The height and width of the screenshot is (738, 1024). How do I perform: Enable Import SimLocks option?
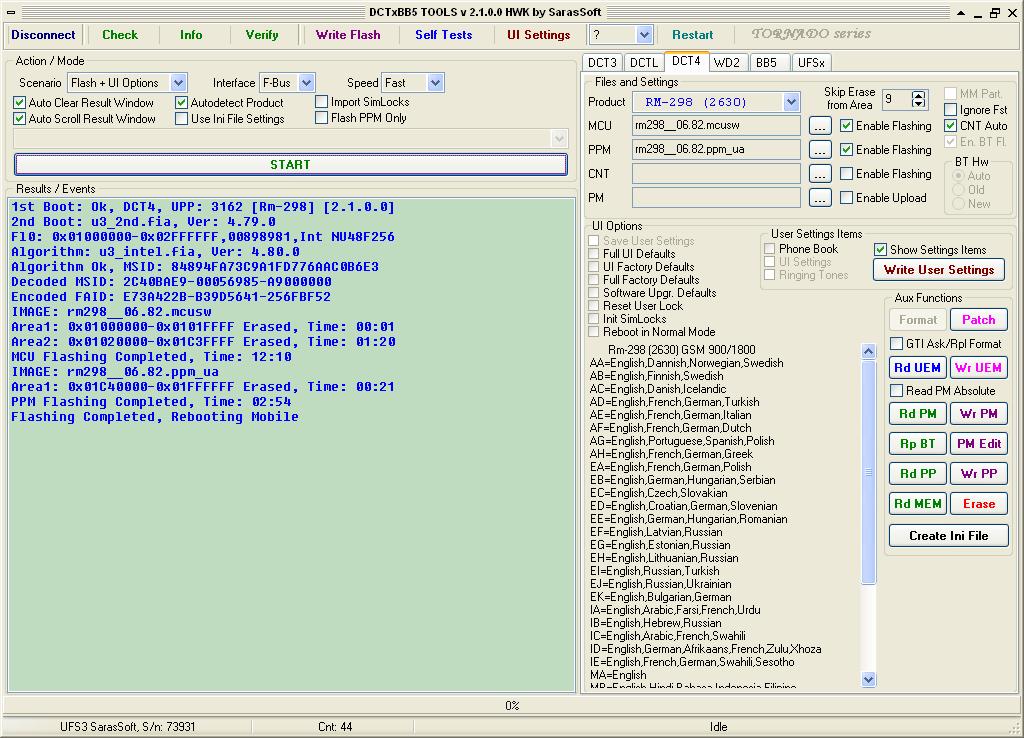pyautogui.click(x=321, y=102)
